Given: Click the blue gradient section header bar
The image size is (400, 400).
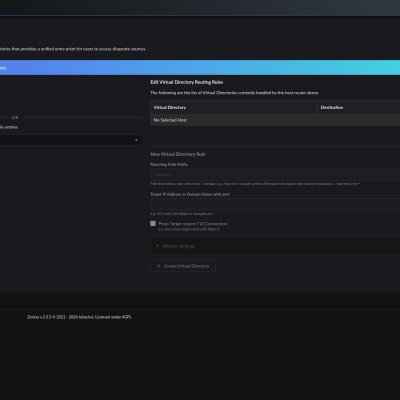Looking at the screenshot, I should coord(200,68).
